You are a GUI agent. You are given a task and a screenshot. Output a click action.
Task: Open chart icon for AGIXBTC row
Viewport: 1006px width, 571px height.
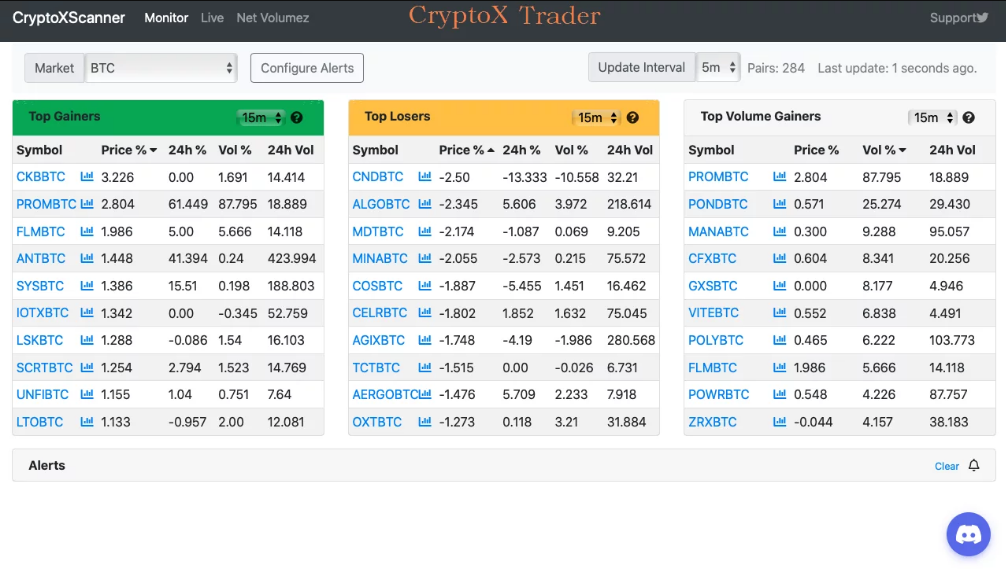[424, 340]
